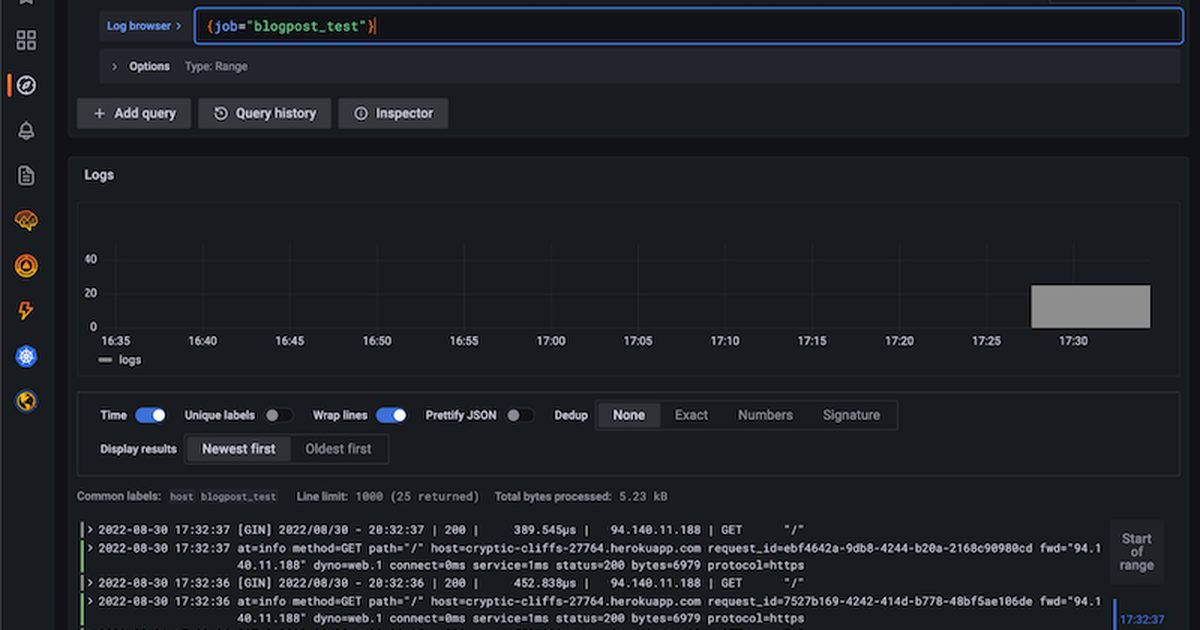Click the info icon on Inspector button
The height and width of the screenshot is (630, 1200).
(x=361, y=114)
